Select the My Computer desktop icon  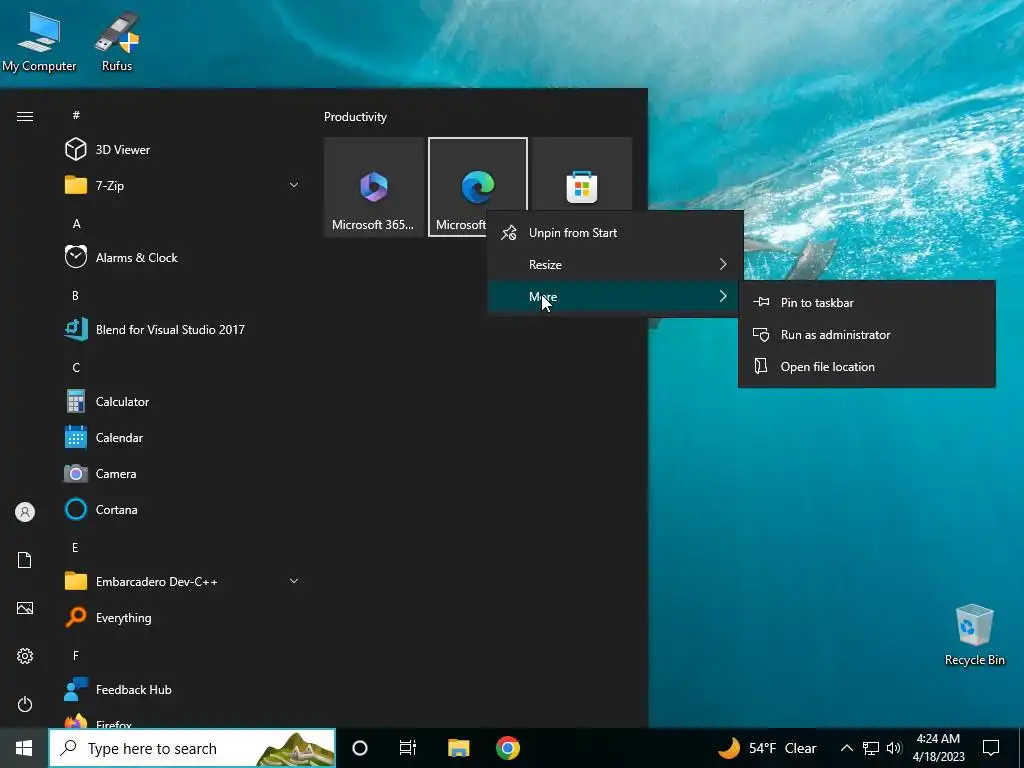click(39, 42)
